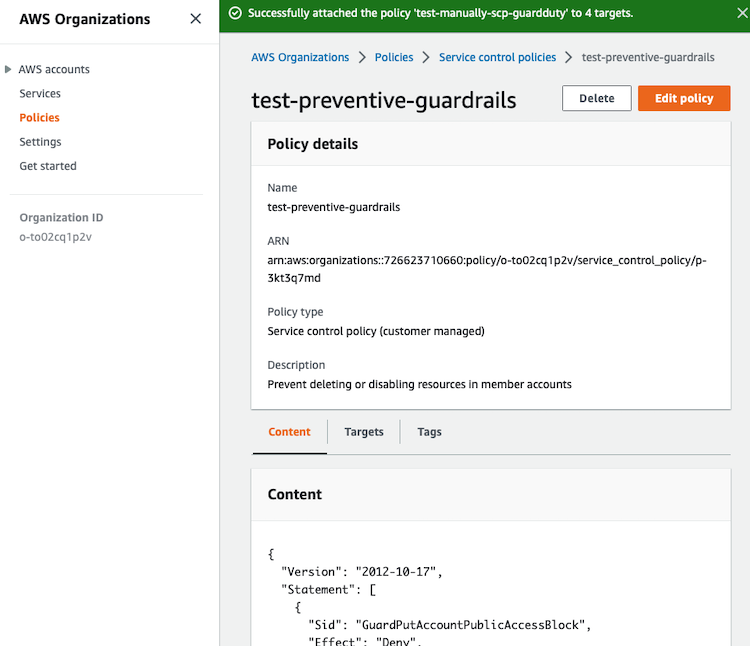Click the Content section heading
Image resolution: width=750 pixels, height=646 pixels.
pos(295,494)
